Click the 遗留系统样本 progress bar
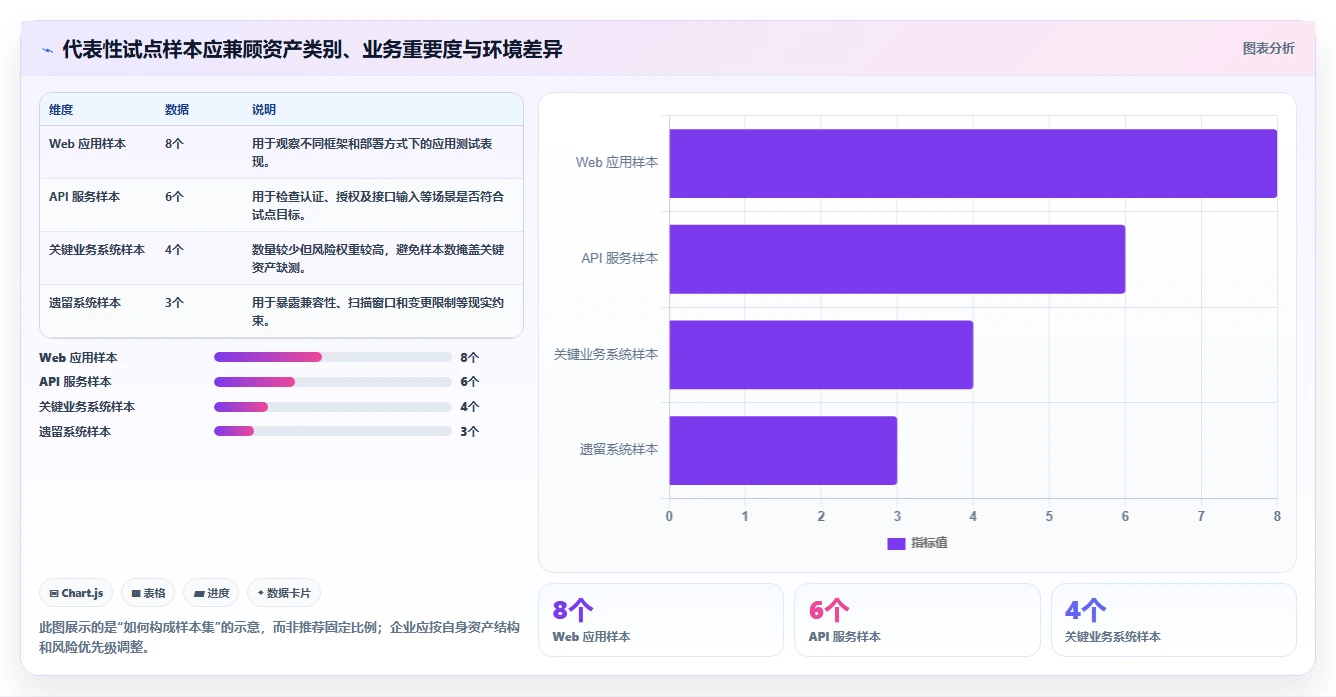Screen dimensions: 1336x697 click(333, 431)
